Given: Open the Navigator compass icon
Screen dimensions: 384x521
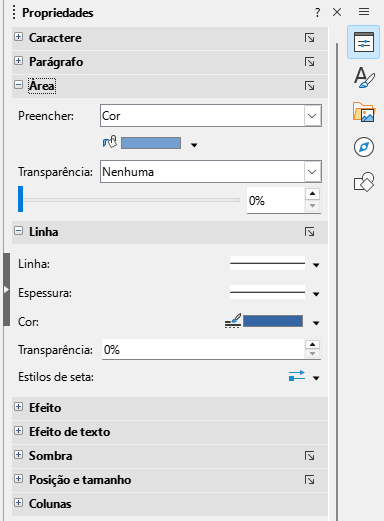Looking at the screenshot, I should (364, 147).
